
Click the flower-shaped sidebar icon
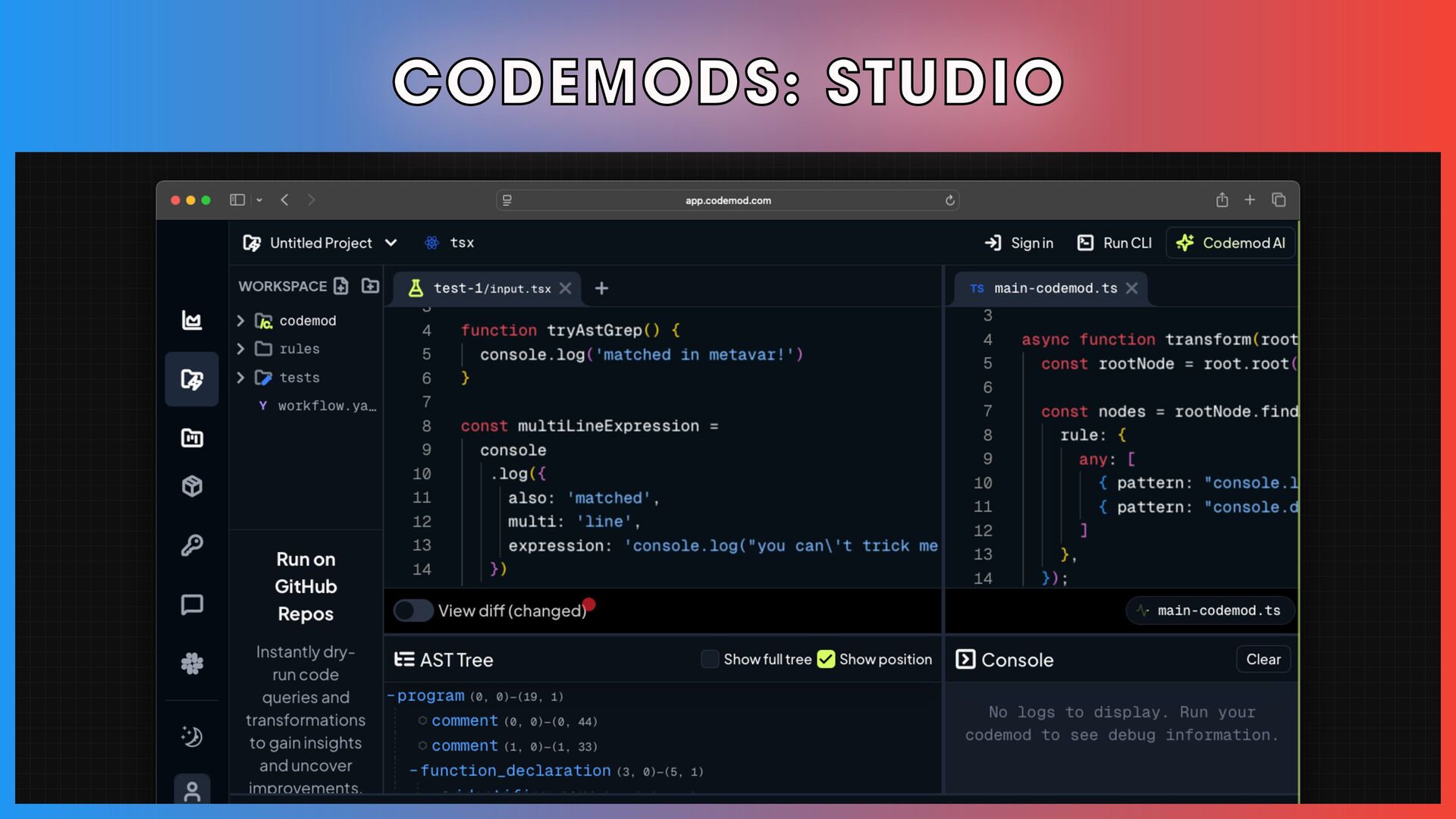tap(192, 664)
